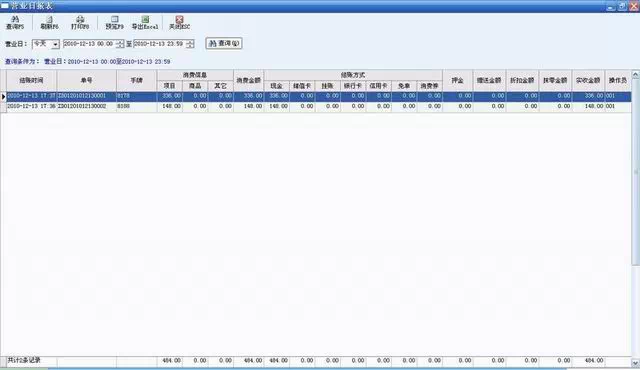This screenshot has height=370, width=640.
Task: Click into the start date 00:00 field
Action: 89,44
